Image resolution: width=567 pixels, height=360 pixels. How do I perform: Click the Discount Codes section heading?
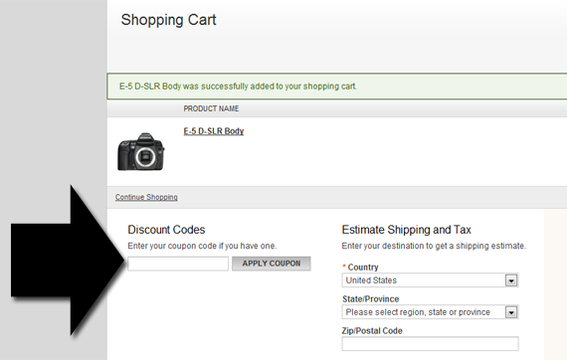click(166, 230)
